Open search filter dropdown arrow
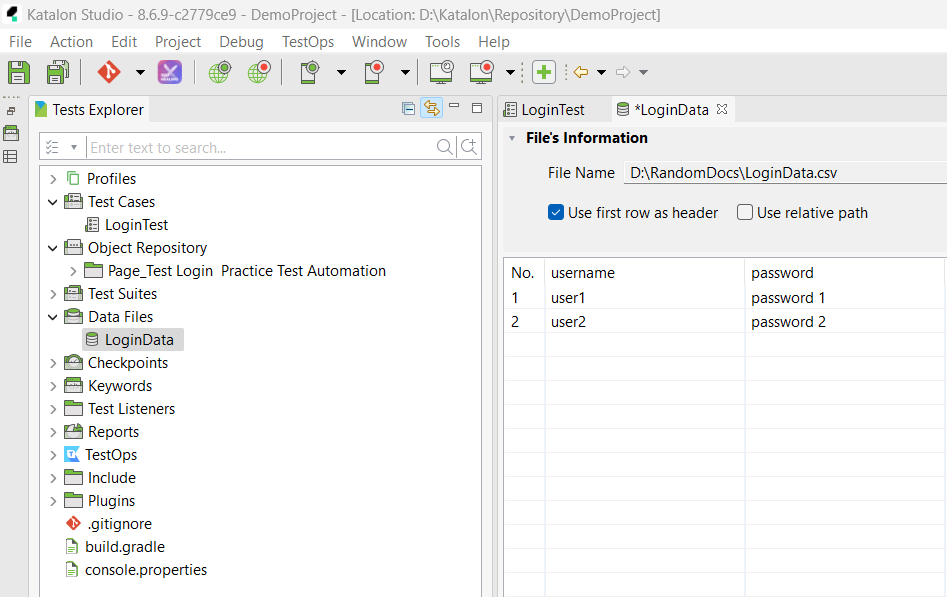 click(74, 147)
